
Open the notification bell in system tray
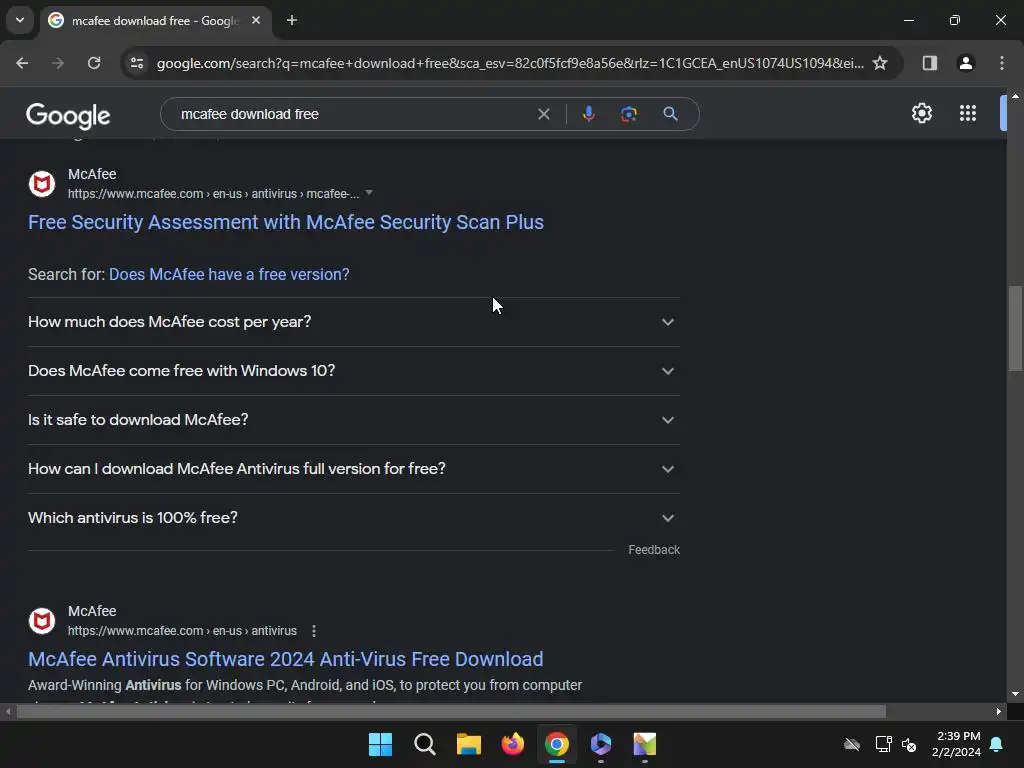(996, 744)
